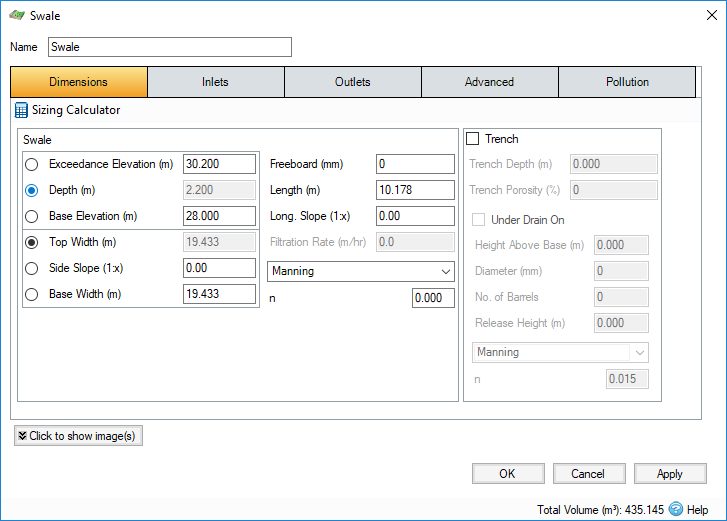Image resolution: width=727 pixels, height=521 pixels.
Task: Switch to the Inlets tab
Action: 215,82
